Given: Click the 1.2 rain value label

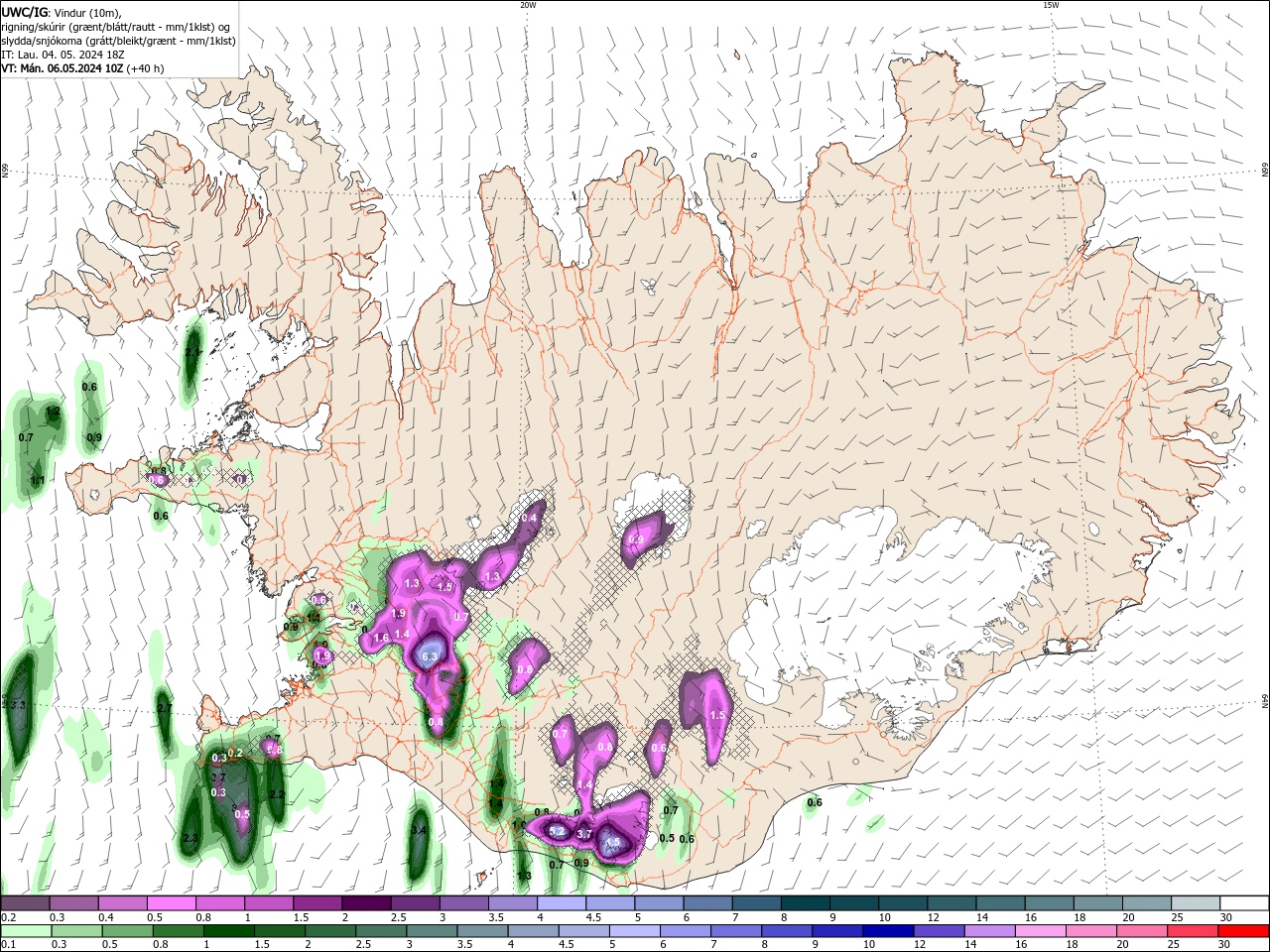Looking at the screenshot, I should point(54,411).
